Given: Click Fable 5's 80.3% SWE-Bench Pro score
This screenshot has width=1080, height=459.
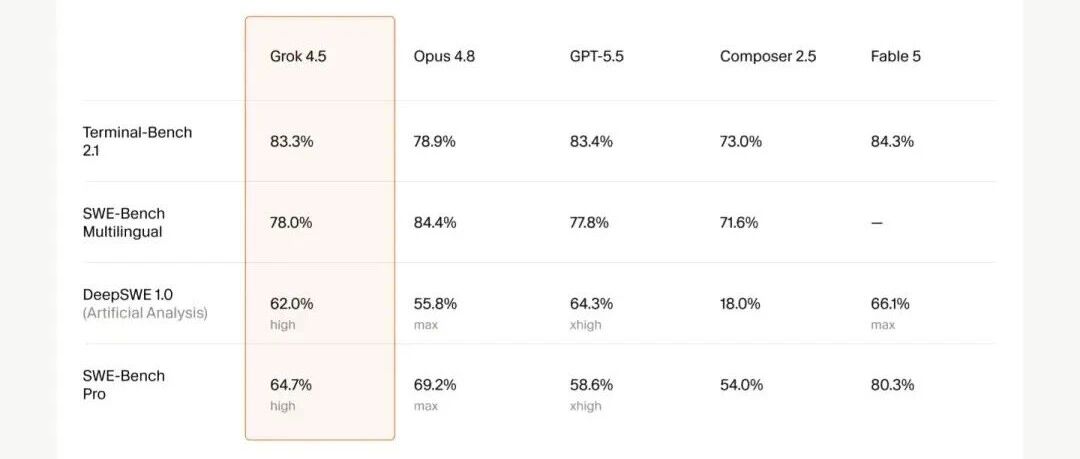Looking at the screenshot, I should (x=893, y=385).
